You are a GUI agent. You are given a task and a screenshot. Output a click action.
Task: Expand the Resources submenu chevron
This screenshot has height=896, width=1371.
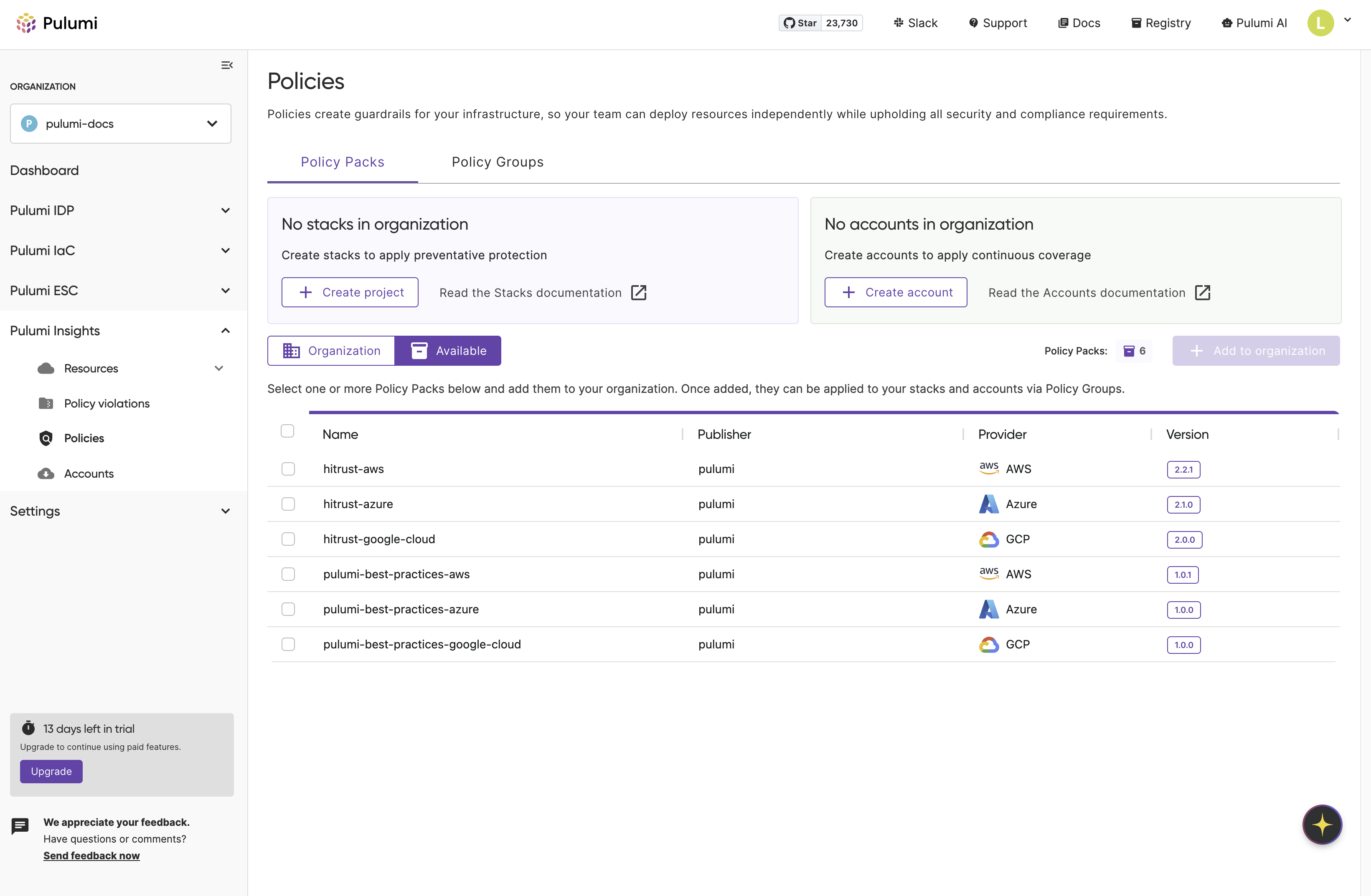click(x=219, y=369)
